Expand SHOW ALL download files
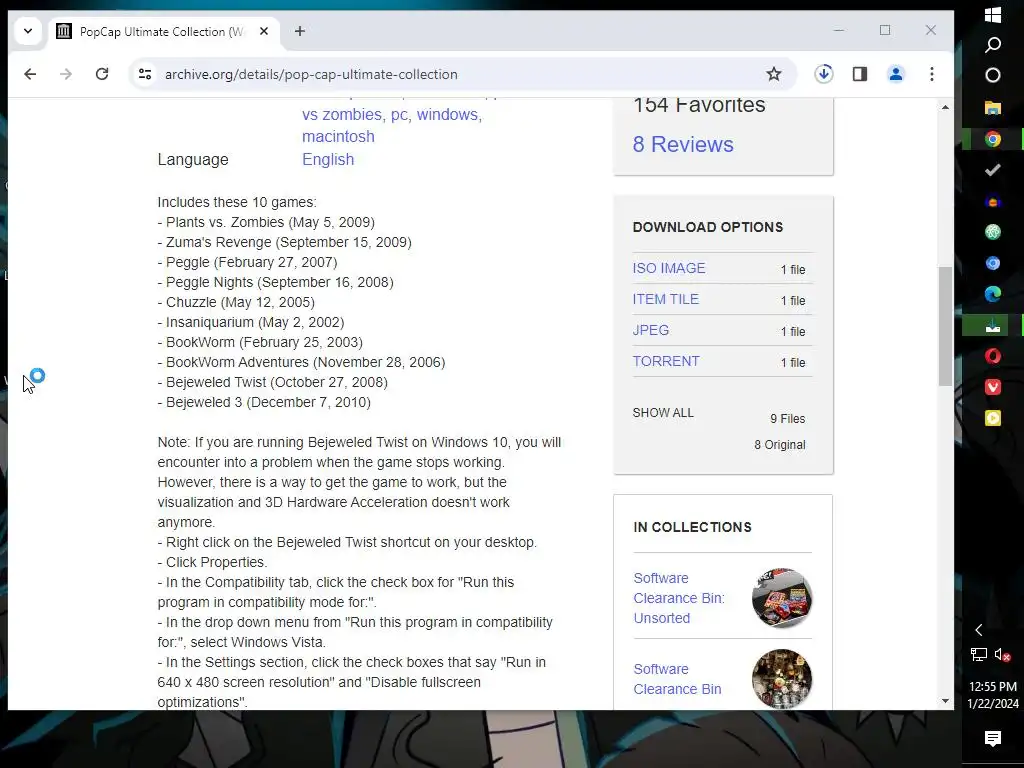The width and height of the screenshot is (1024, 768). [x=663, y=413]
